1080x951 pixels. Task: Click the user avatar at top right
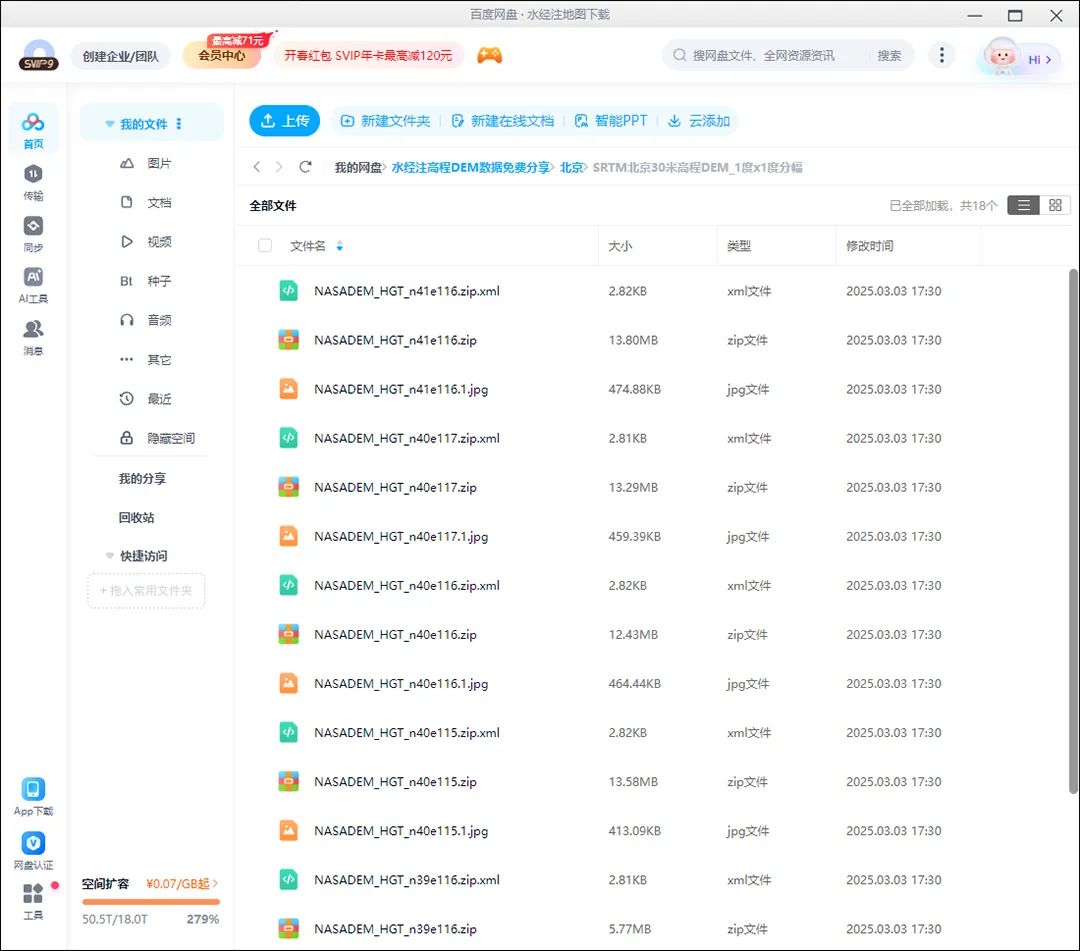pos(1001,56)
